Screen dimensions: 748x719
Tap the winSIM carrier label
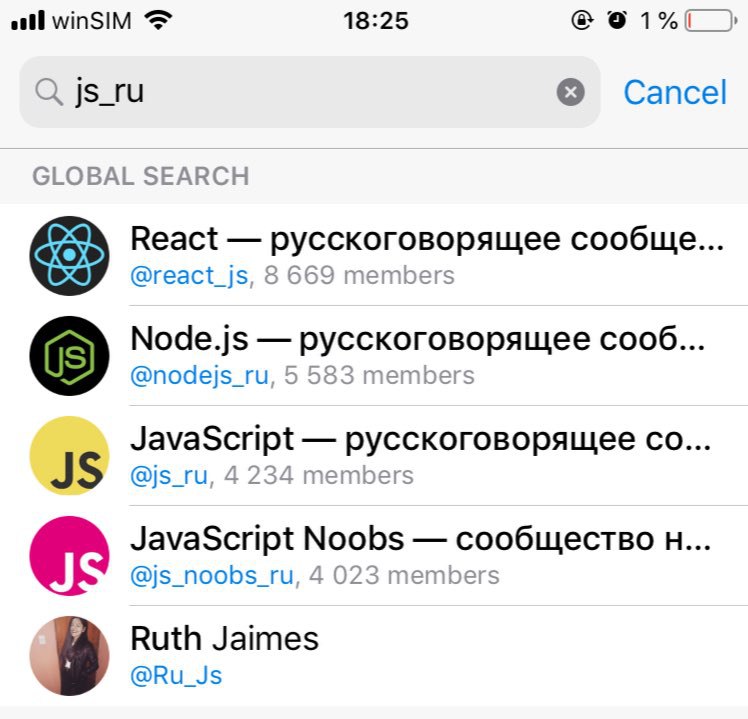point(92,21)
